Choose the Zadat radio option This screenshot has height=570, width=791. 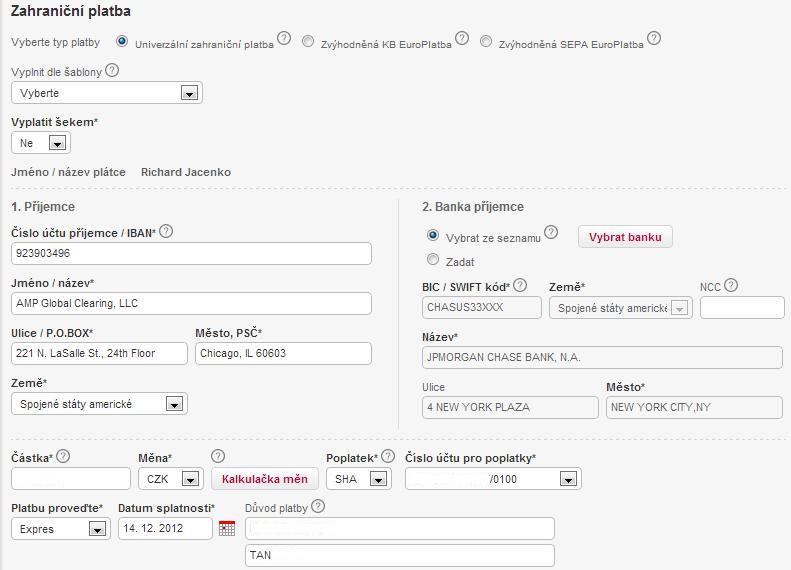433,260
